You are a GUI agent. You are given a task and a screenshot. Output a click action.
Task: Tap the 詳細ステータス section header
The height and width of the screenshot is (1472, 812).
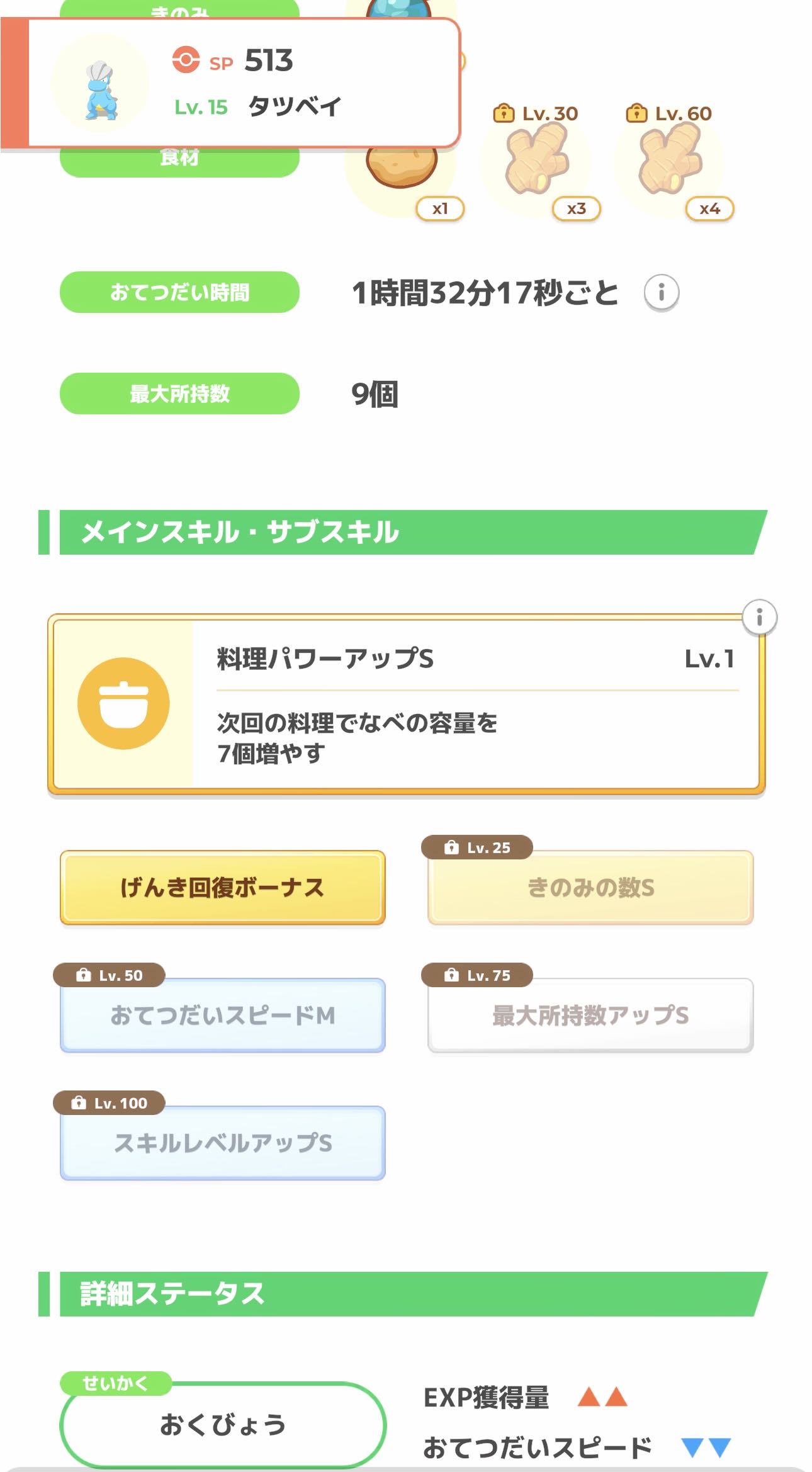pos(403,1294)
